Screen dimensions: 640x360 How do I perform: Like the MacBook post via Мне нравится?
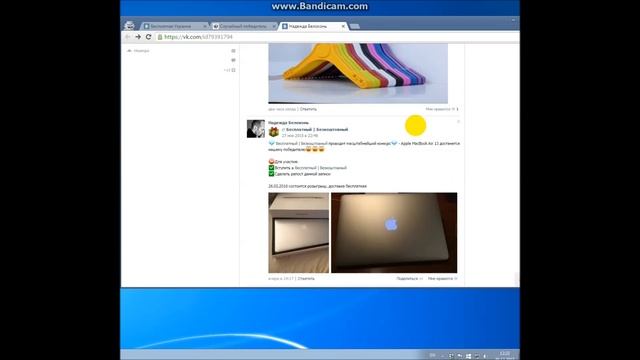click(442, 278)
